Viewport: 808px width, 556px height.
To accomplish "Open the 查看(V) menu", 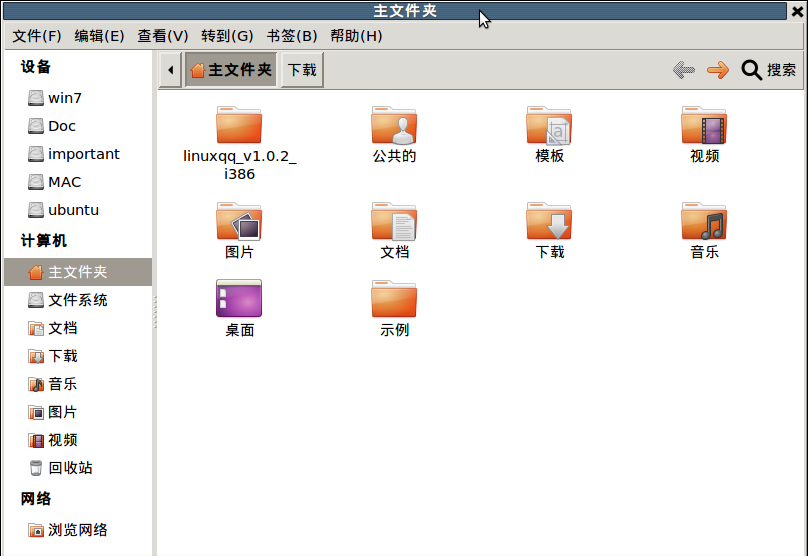I will 162,36.
